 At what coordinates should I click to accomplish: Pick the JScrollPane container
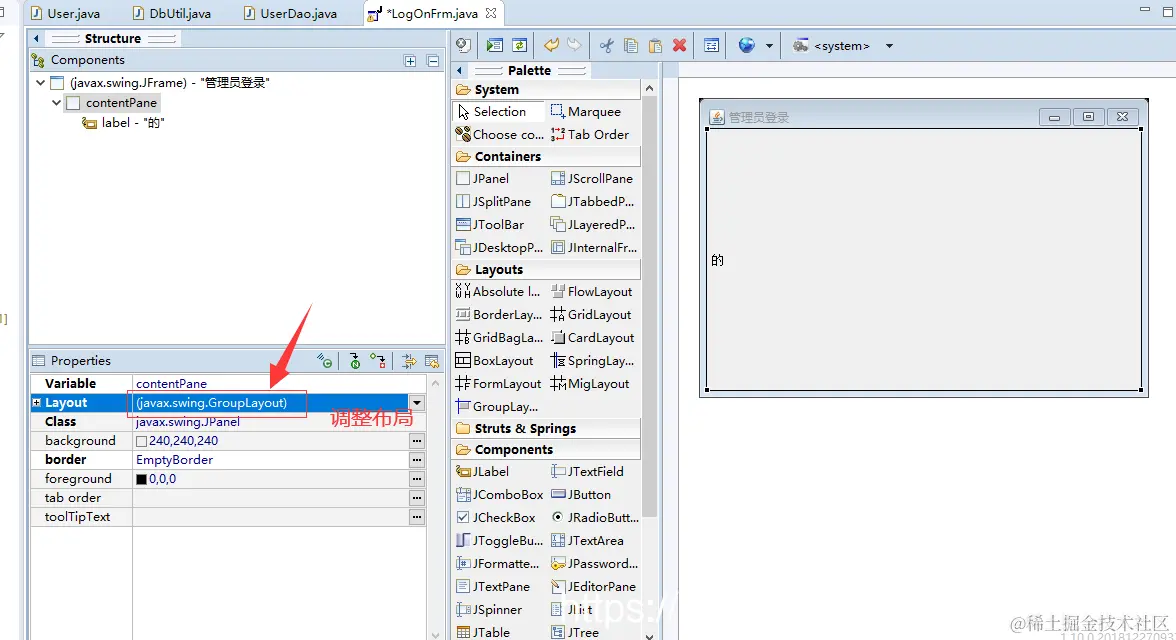point(592,179)
